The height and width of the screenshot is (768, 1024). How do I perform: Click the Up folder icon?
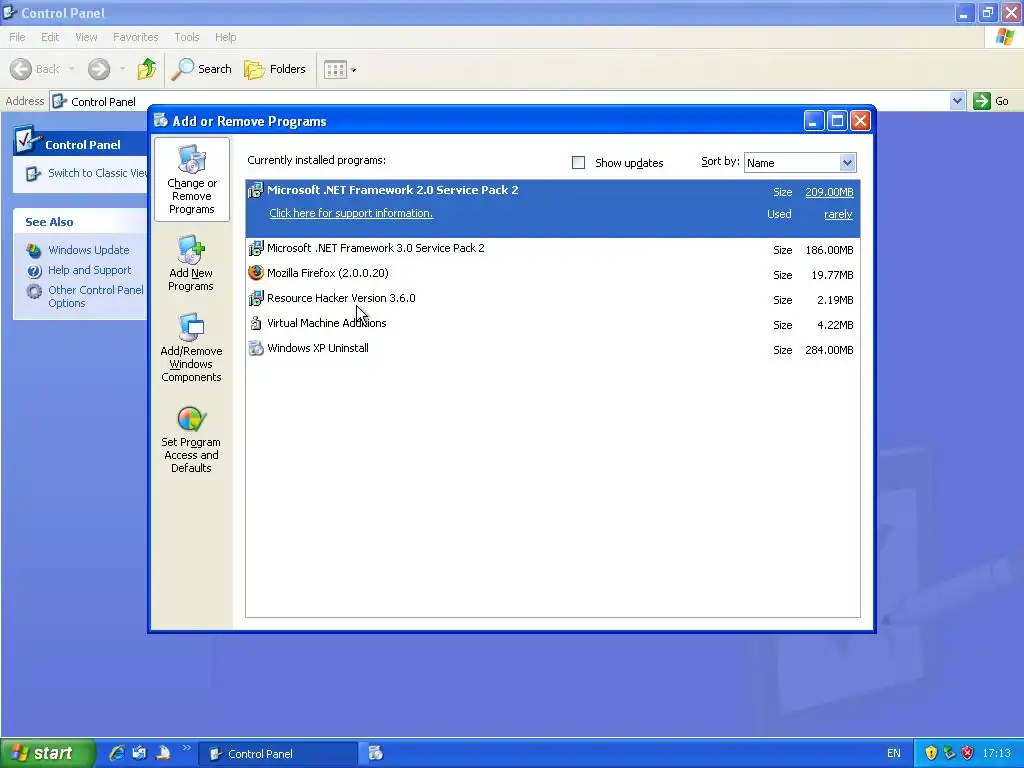[147, 69]
